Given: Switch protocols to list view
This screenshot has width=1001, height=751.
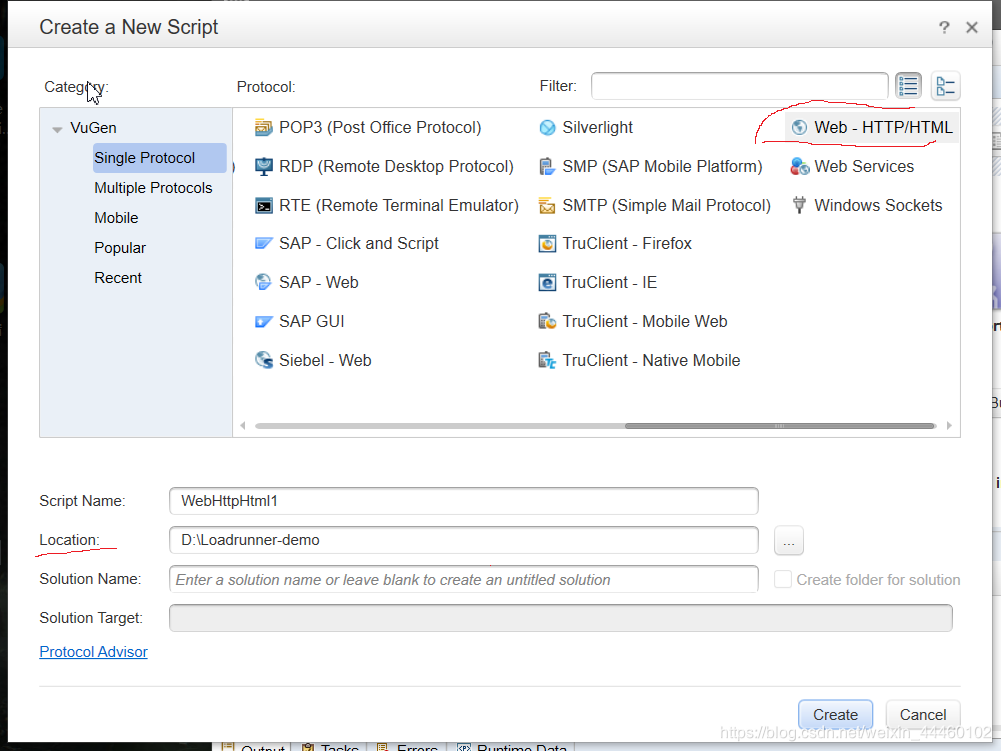Looking at the screenshot, I should [x=908, y=86].
